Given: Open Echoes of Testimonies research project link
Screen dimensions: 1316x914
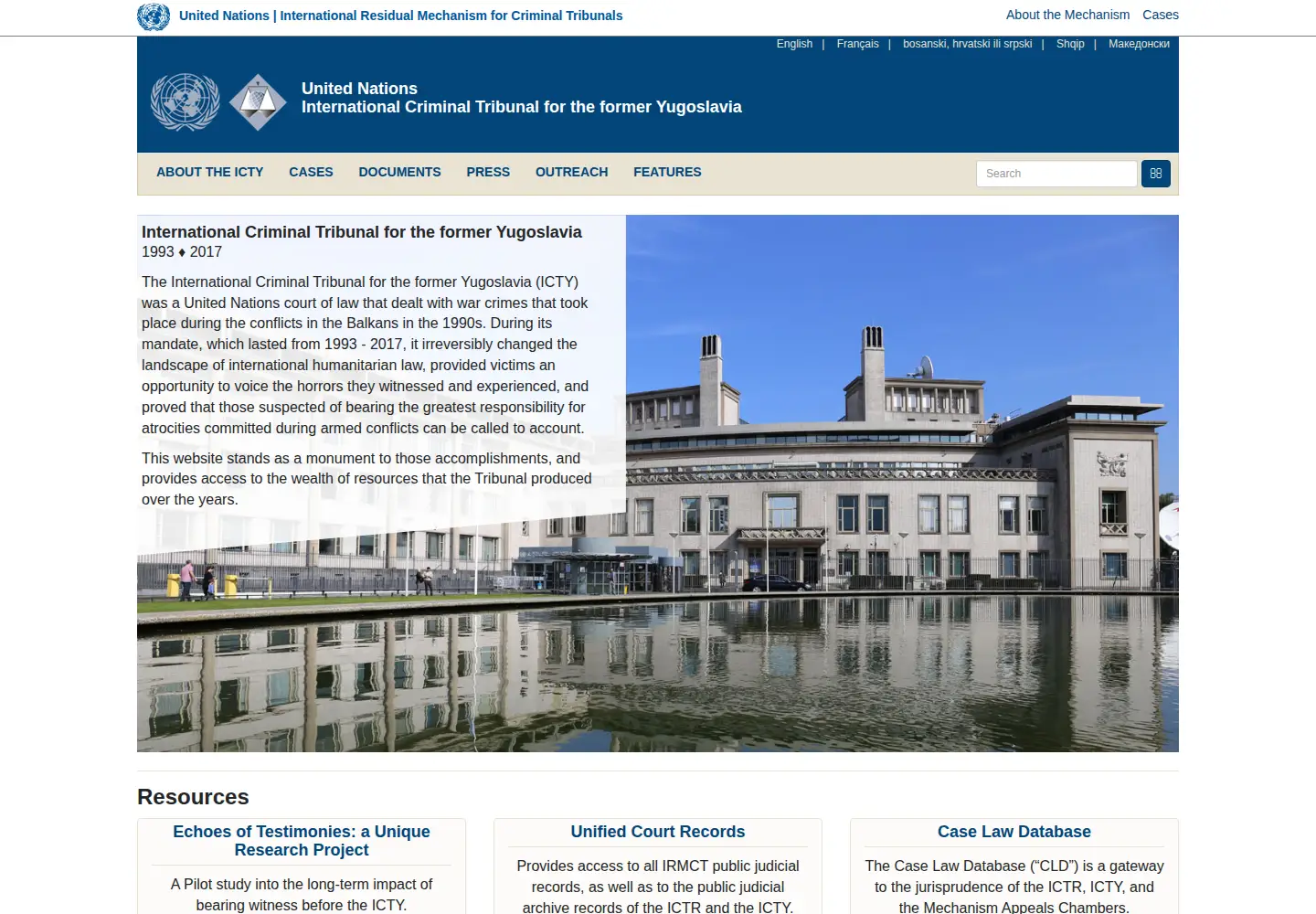Looking at the screenshot, I should [x=302, y=841].
